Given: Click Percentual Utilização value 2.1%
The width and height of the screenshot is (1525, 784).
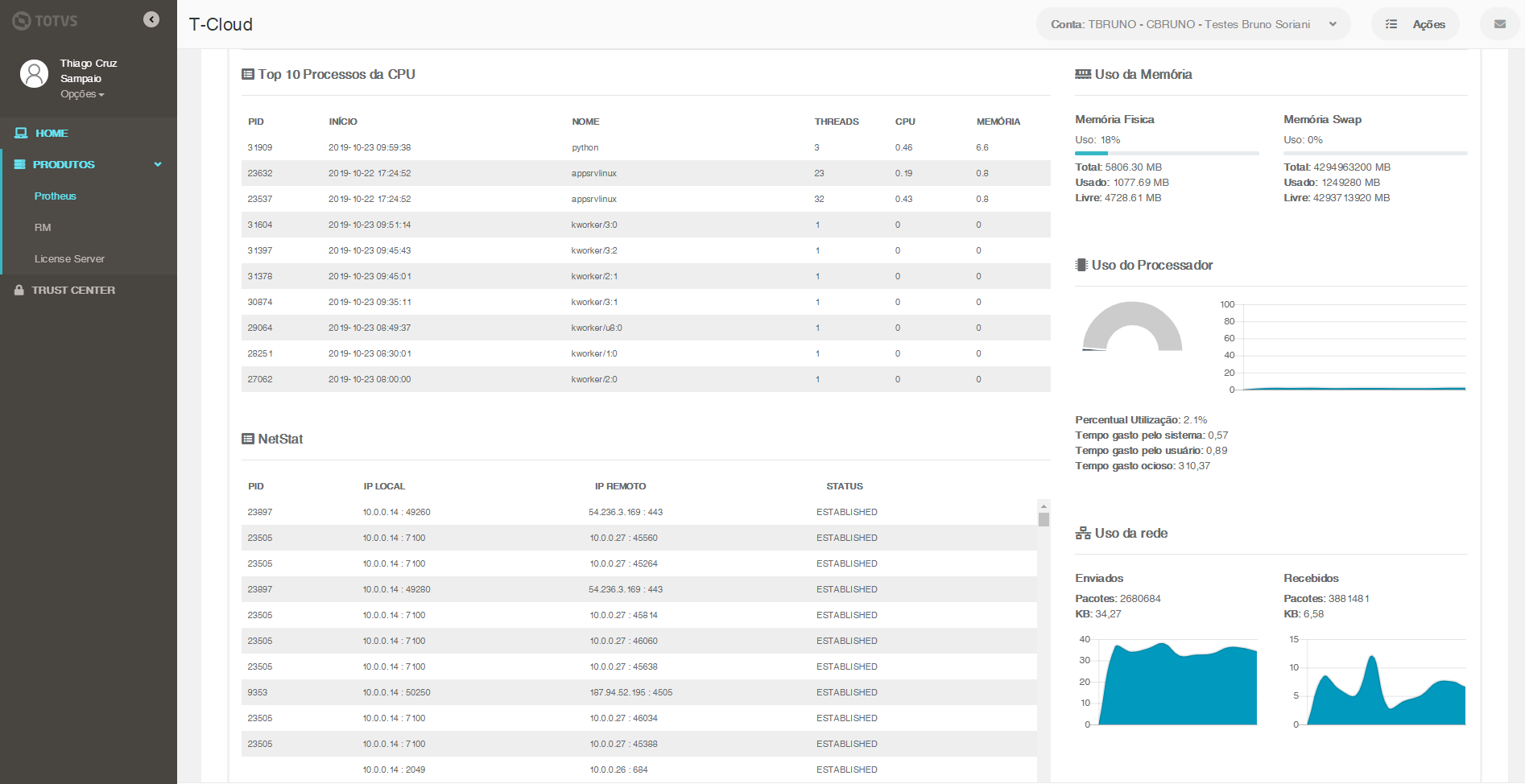Looking at the screenshot, I should [x=1195, y=419].
